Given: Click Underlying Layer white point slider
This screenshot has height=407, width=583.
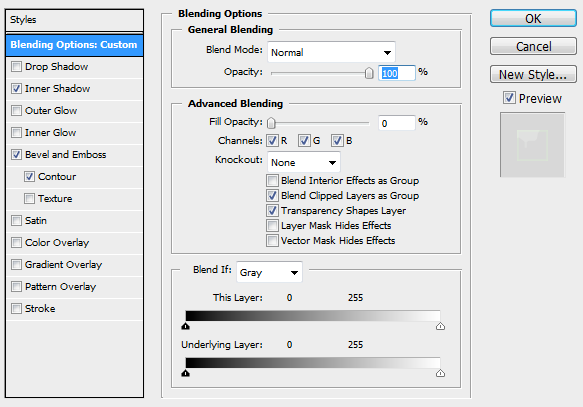Looking at the screenshot, I should (440, 373).
